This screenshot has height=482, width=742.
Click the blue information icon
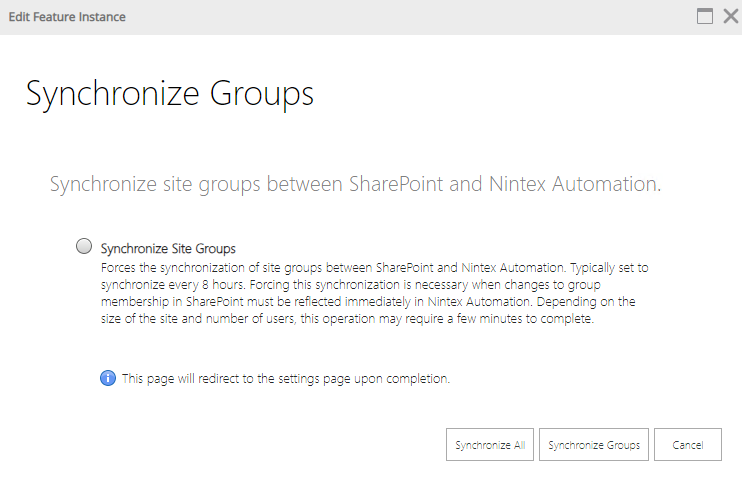(x=108, y=378)
